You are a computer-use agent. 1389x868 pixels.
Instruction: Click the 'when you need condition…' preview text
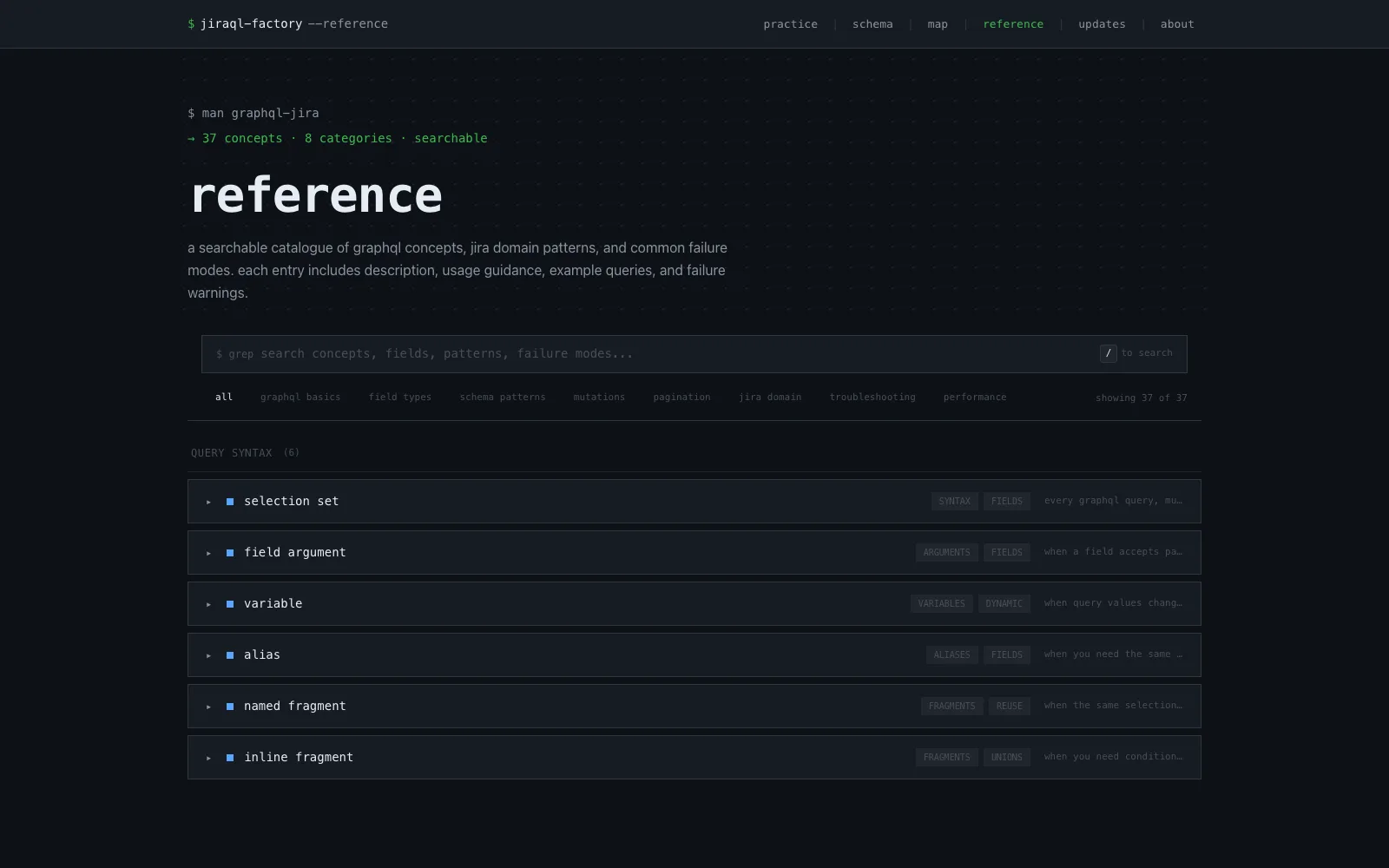click(1114, 757)
